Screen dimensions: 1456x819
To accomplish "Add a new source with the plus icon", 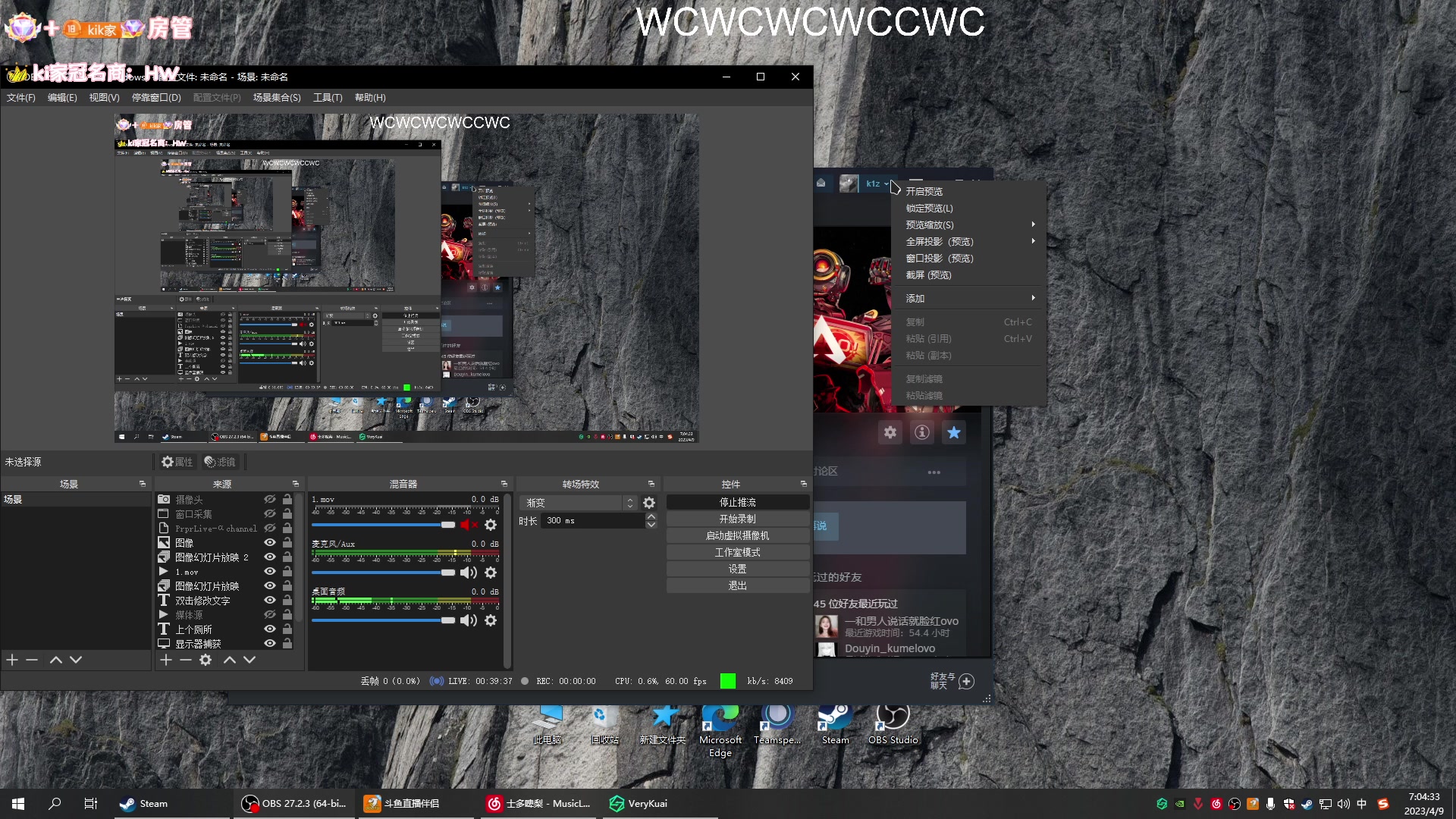I will coord(166,660).
